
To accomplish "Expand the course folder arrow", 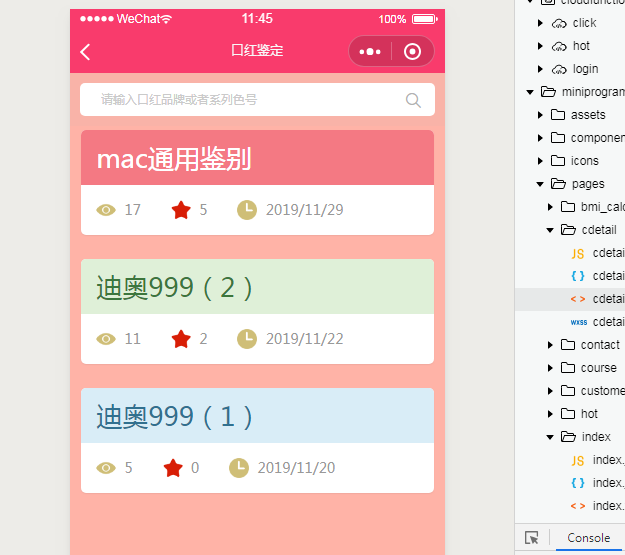I will (x=550, y=368).
